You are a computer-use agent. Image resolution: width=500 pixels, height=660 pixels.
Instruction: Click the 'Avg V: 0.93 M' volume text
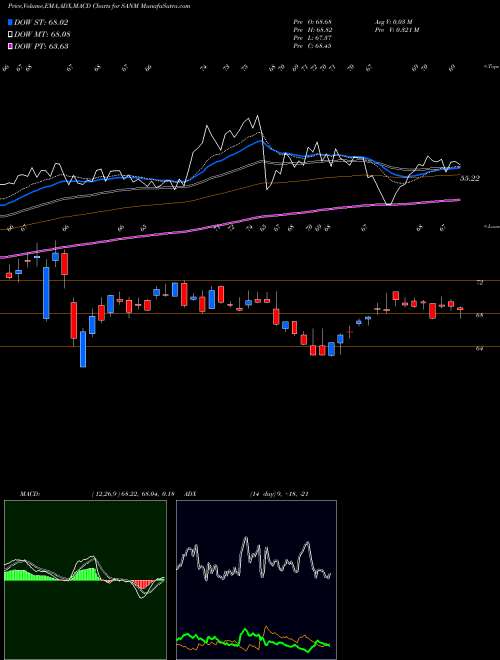(394, 22)
